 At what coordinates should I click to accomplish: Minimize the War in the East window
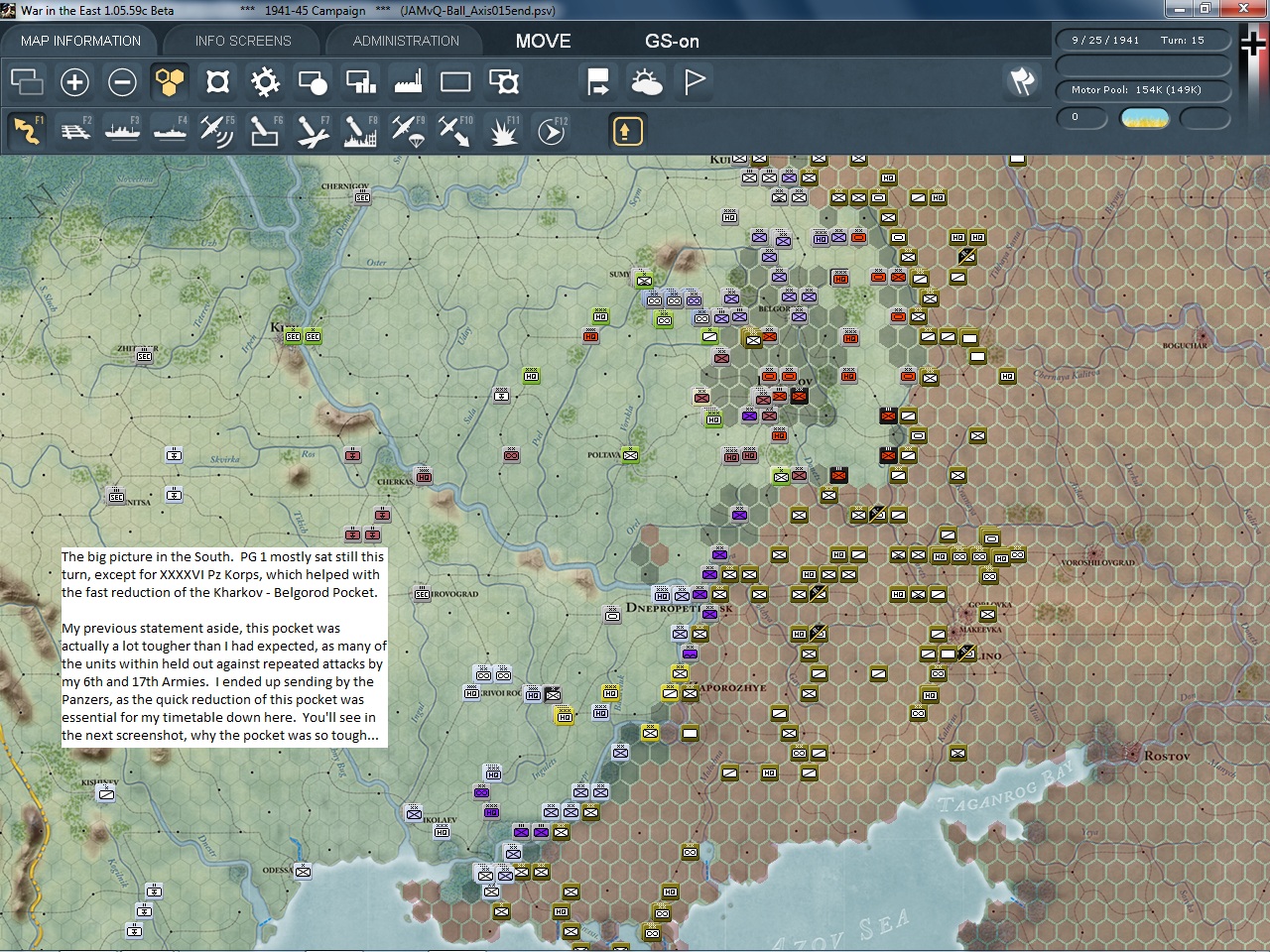pyautogui.click(x=1180, y=9)
